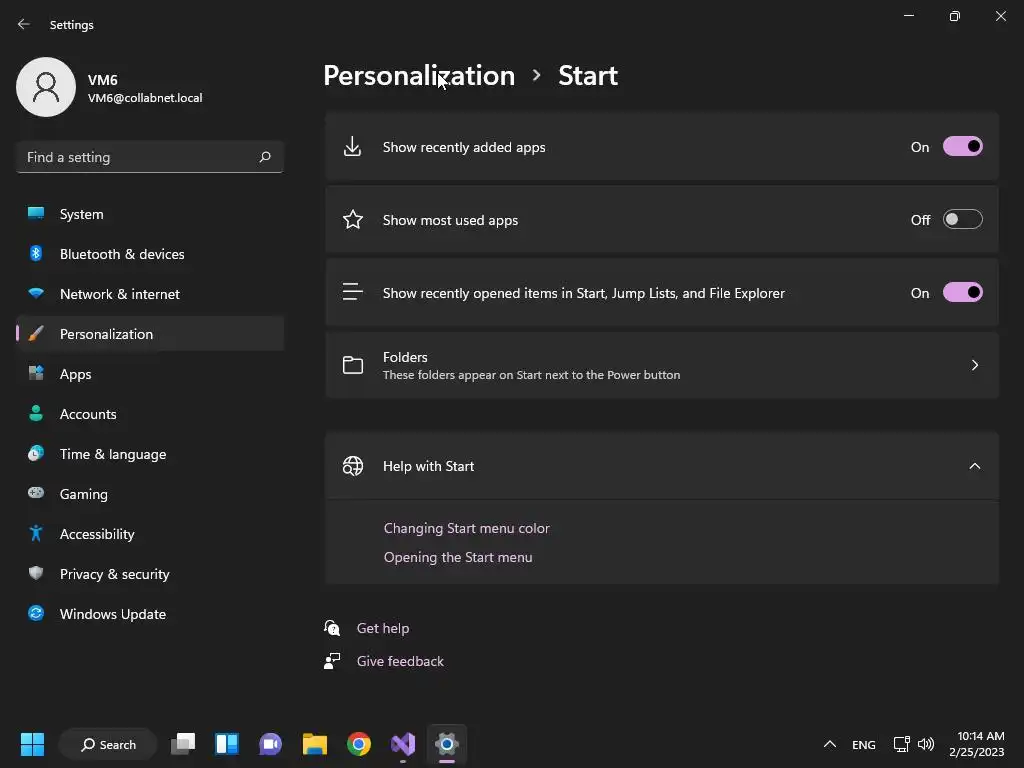Click the back arrow in Settings

(x=24, y=24)
